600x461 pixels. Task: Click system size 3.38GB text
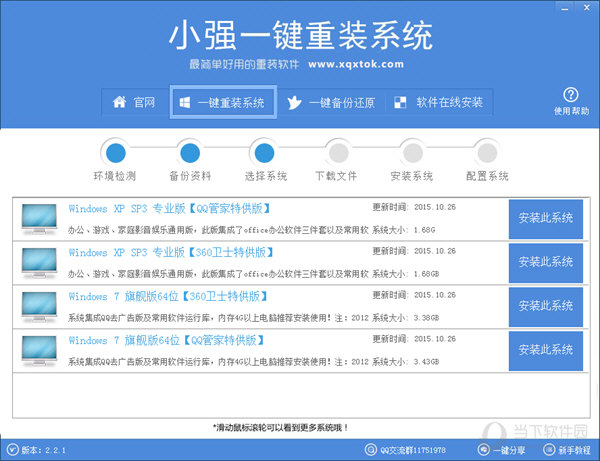426,318
